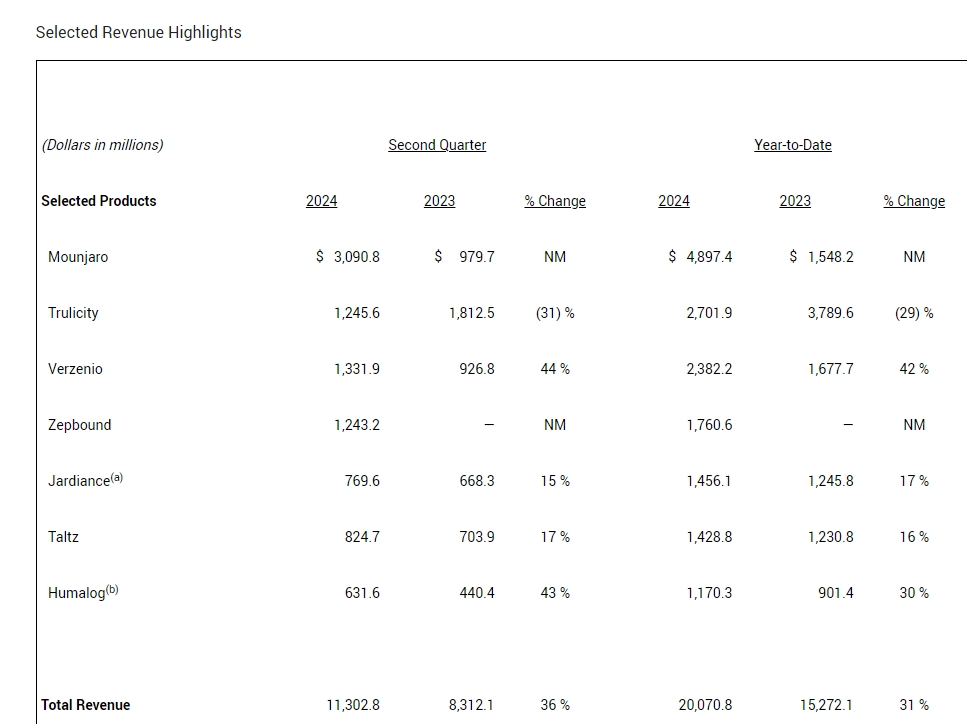The width and height of the screenshot is (967, 724).
Task: Select Trulicity value 3,789.6
Action: [x=831, y=313]
